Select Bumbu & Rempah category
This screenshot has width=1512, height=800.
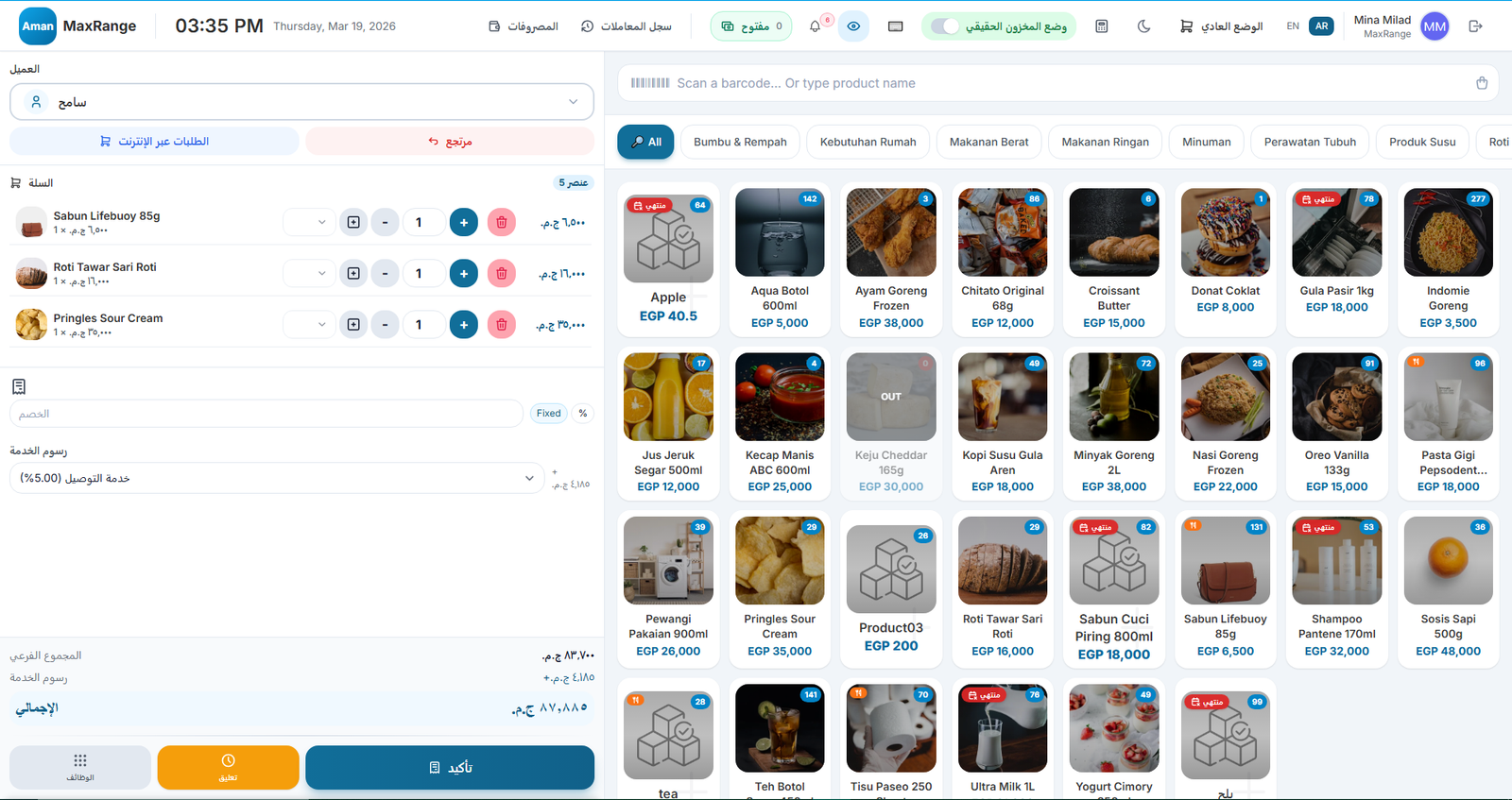click(740, 142)
